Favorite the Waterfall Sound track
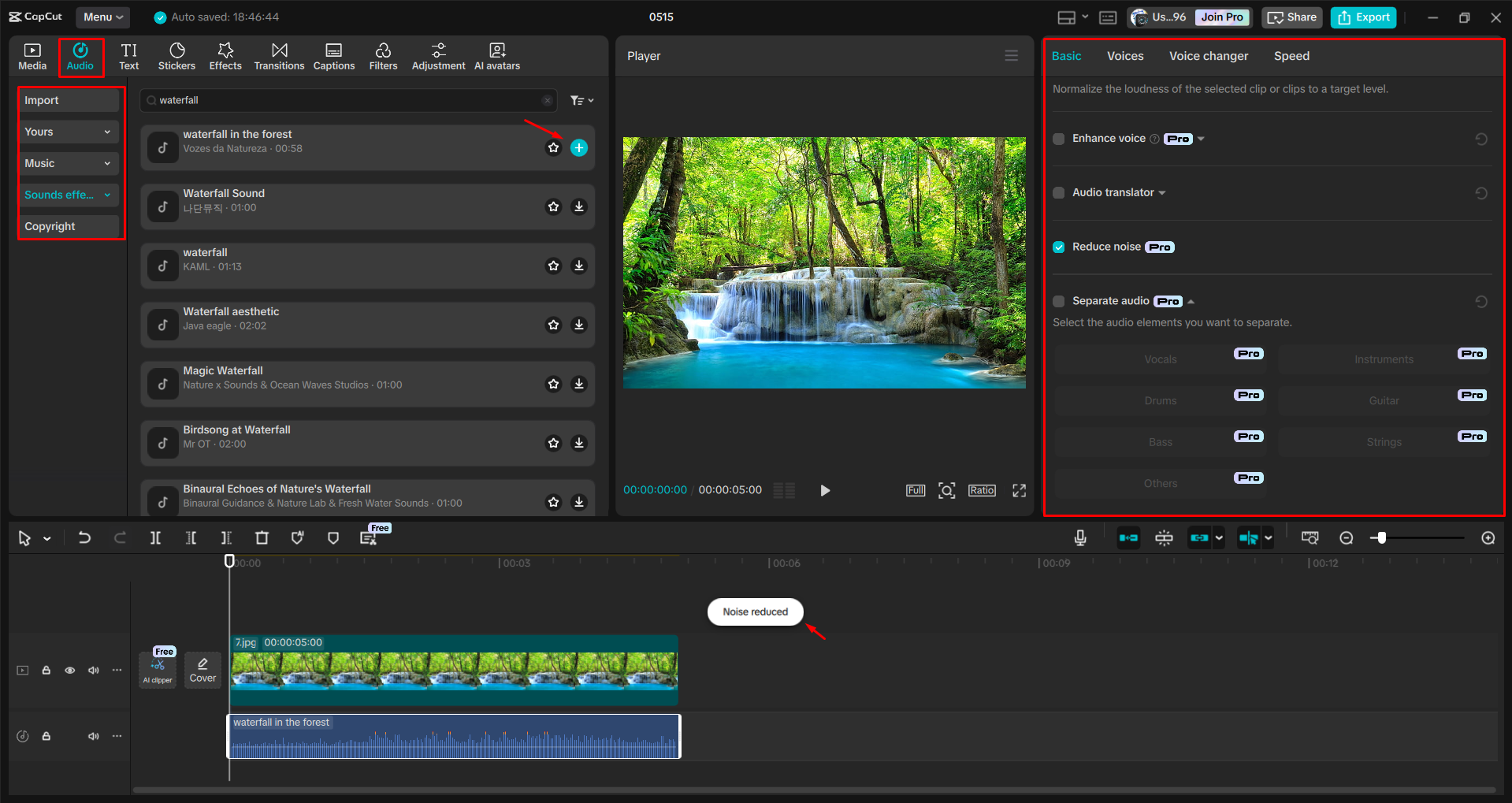Image resolution: width=1512 pixels, height=803 pixels. (553, 206)
